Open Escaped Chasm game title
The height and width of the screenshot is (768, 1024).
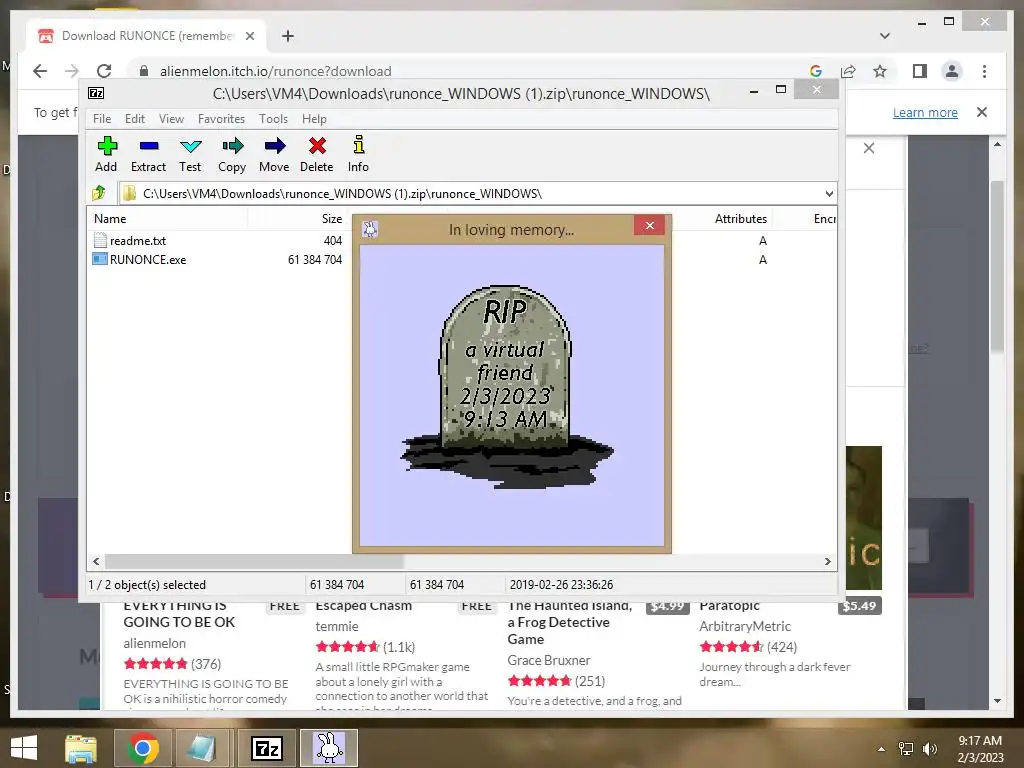coord(364,606)
